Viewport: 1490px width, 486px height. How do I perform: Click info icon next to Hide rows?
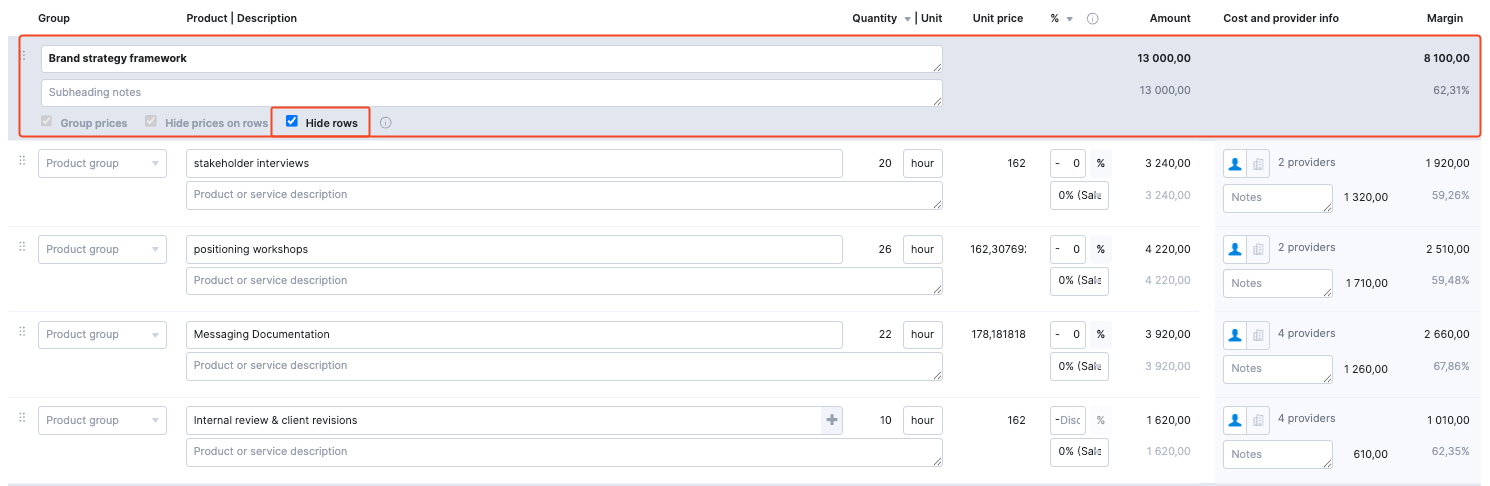pyautogui.click(x=386, y=123)
